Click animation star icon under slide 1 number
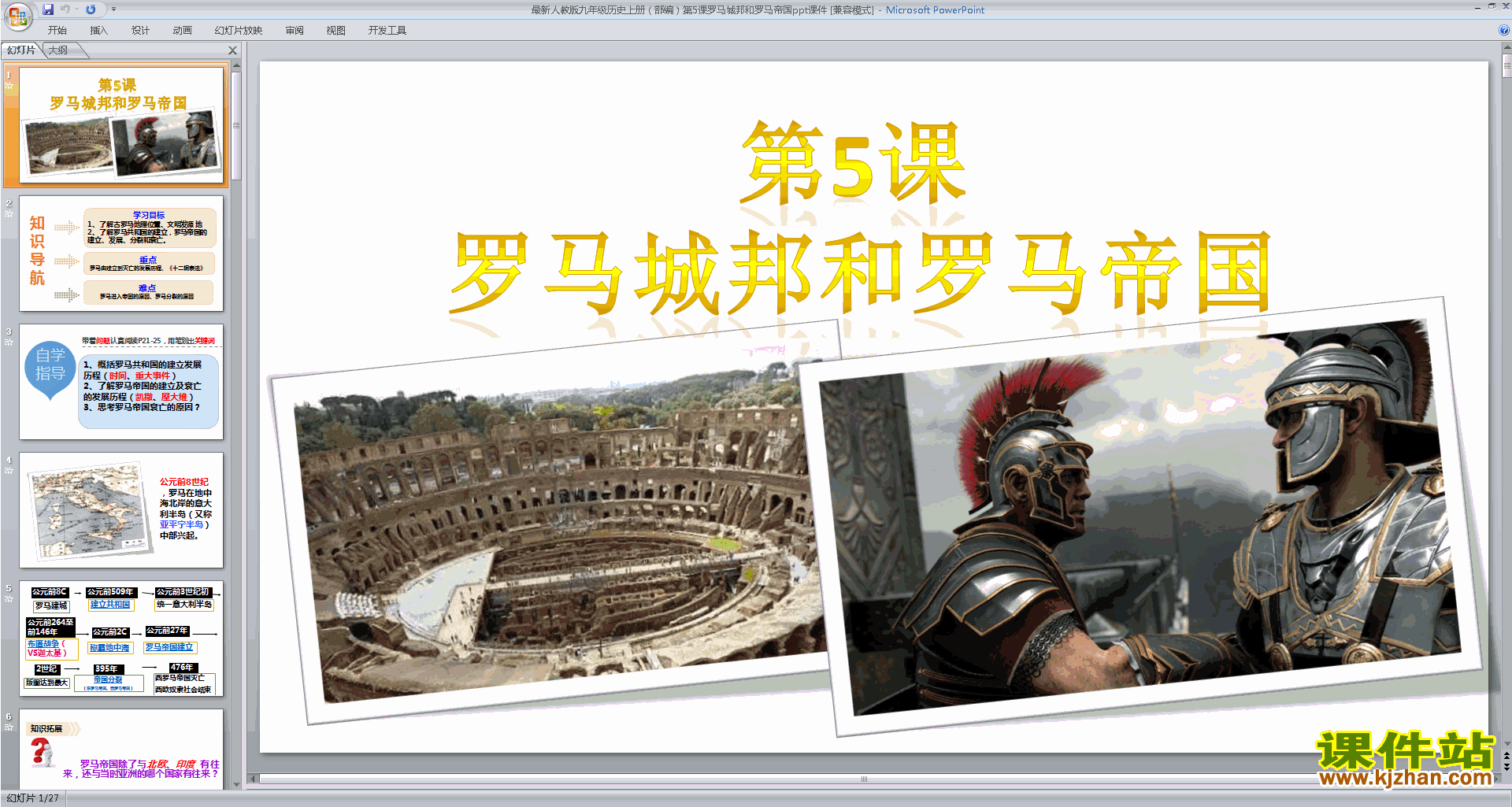This screenshot has height=807, width=1512. point(9,86)
